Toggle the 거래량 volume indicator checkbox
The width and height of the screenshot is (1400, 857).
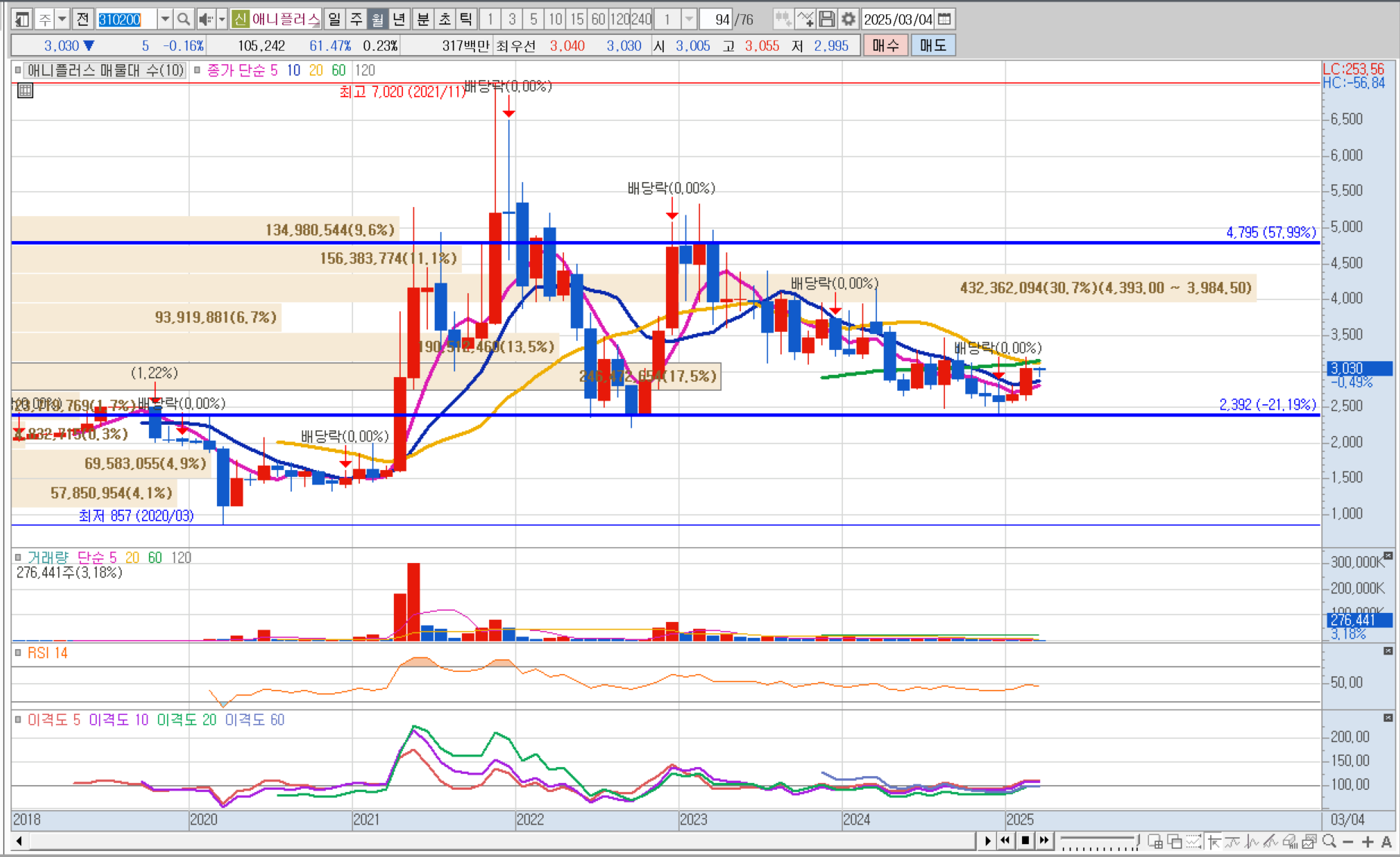coord(18,558)
